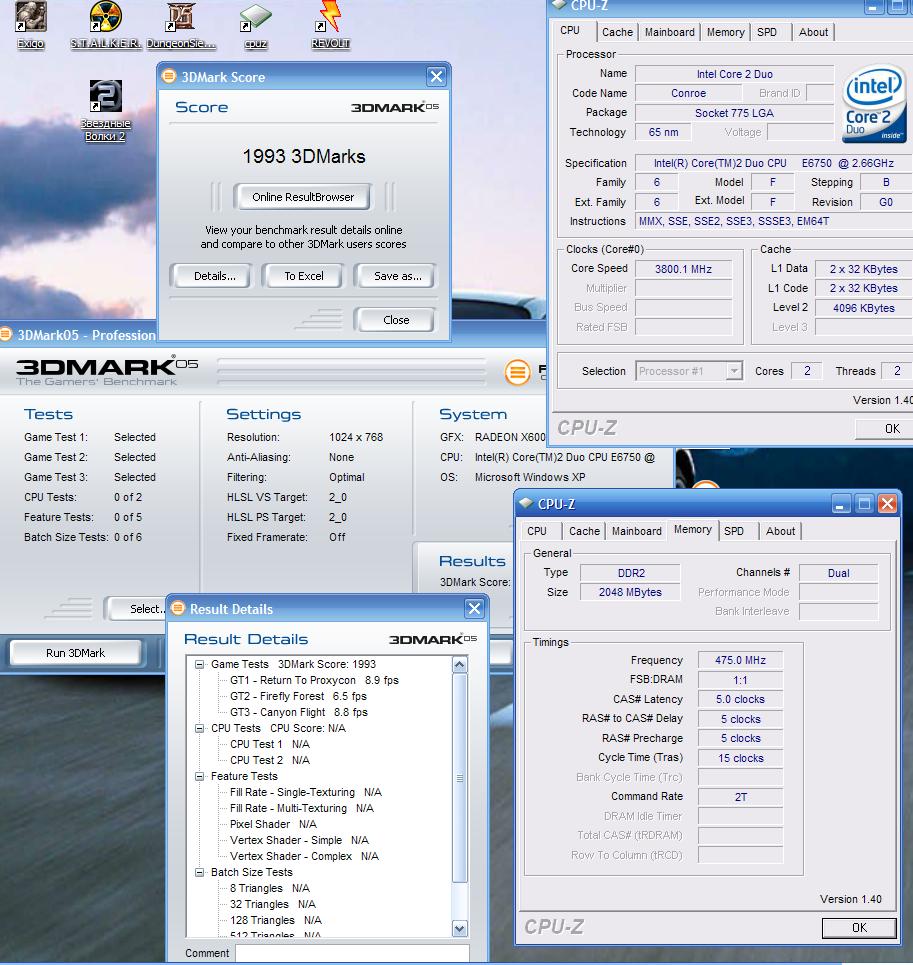Select GT1 - Return To Proxycon row
913x965 pixels.
[314, 680]
